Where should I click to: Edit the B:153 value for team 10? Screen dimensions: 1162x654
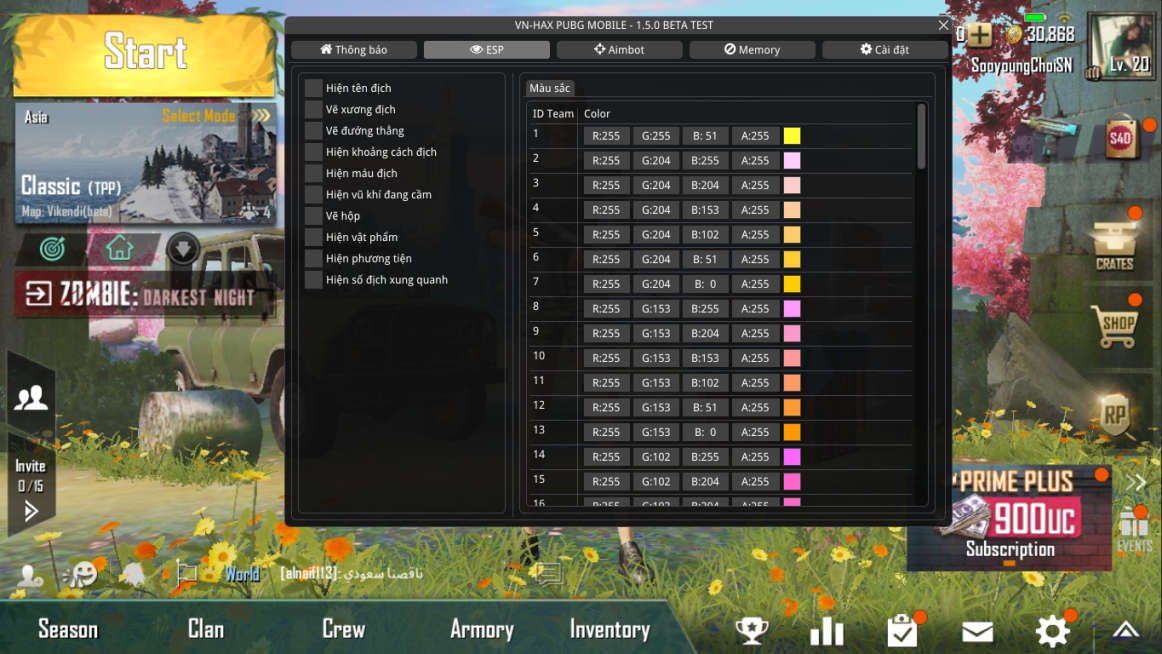(x=705, y=358)
